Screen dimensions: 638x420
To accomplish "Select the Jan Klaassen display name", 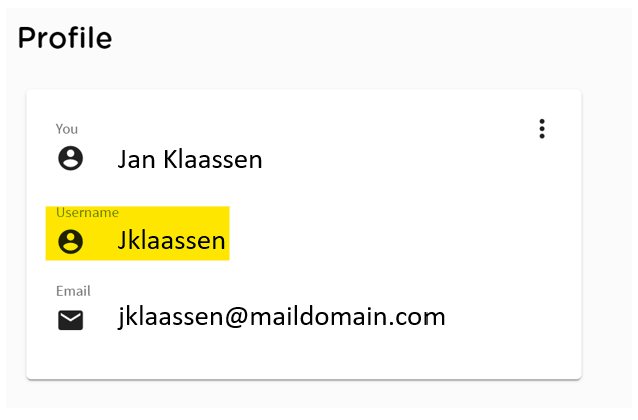I will click(190, 159).
